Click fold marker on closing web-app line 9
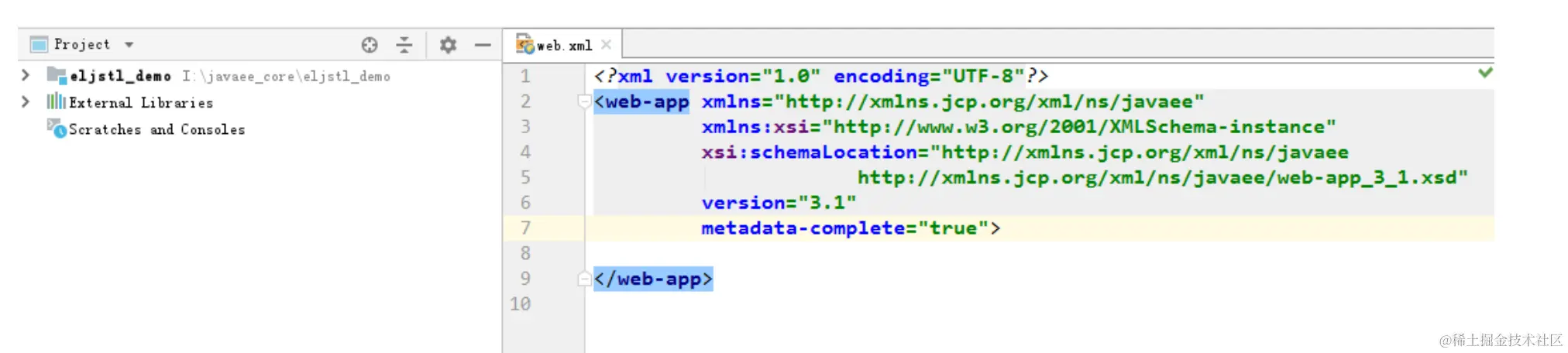1568x353 pixels. [584, 279]
